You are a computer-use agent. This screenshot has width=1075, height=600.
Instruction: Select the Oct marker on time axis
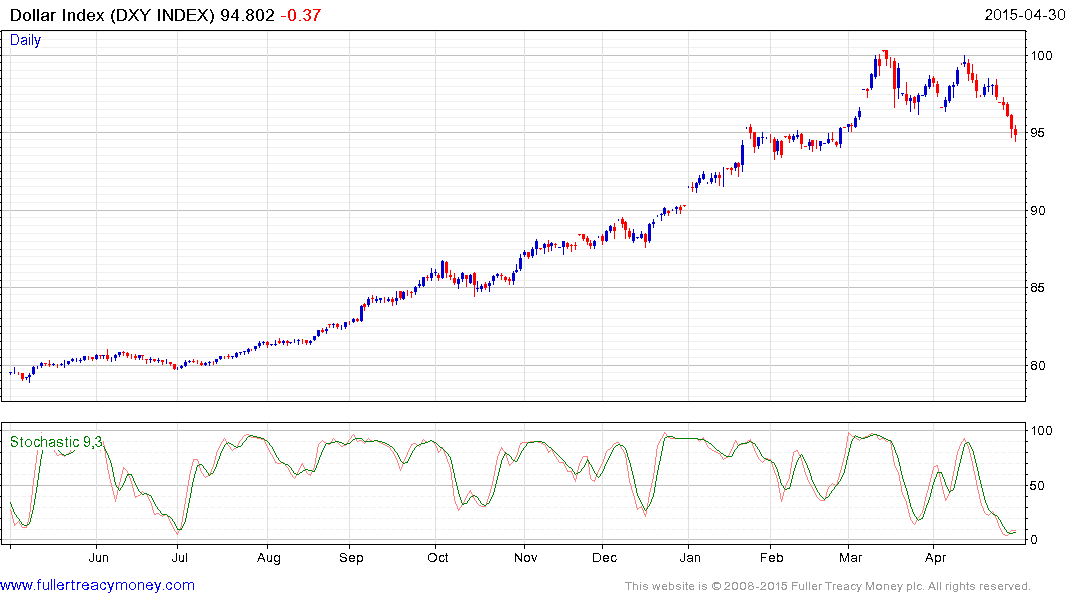point(437,557)
